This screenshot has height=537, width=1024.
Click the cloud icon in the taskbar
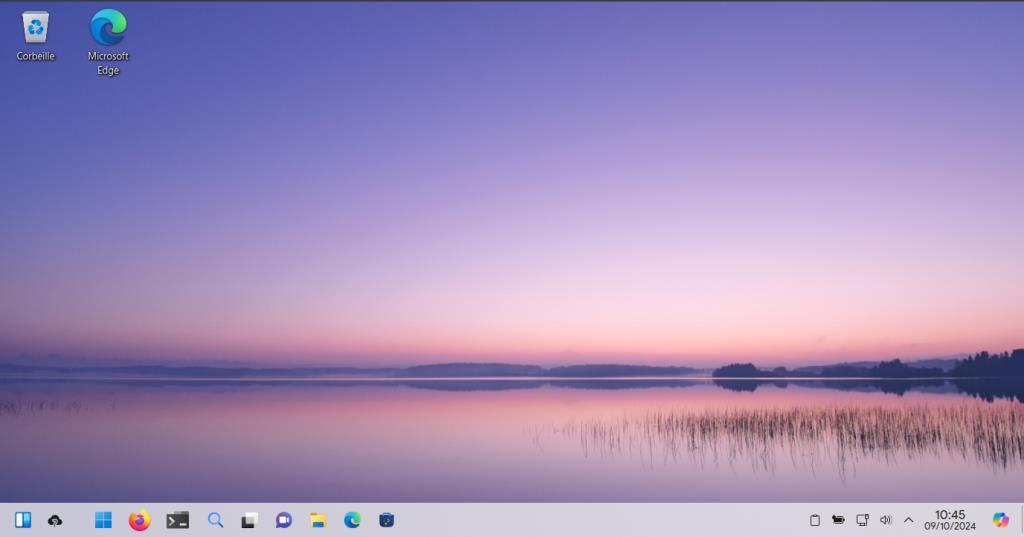click(x=55, y=521)
